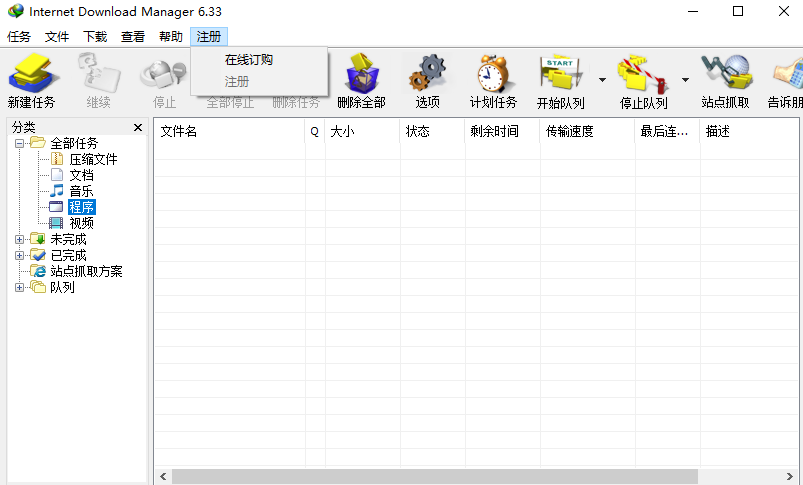This screenshot has width=803, height=485.
Task: Click the 压缩文件 category icon
Action: (57, 159)
